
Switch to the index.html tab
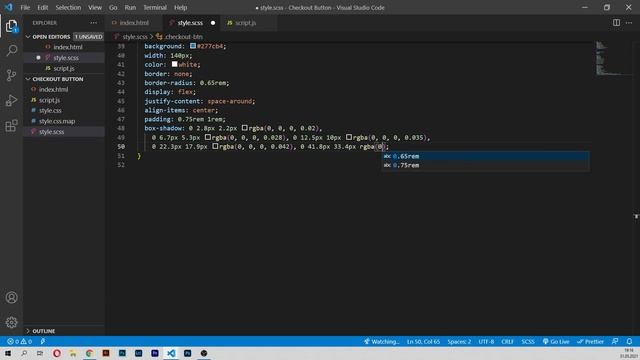point(134,23)
